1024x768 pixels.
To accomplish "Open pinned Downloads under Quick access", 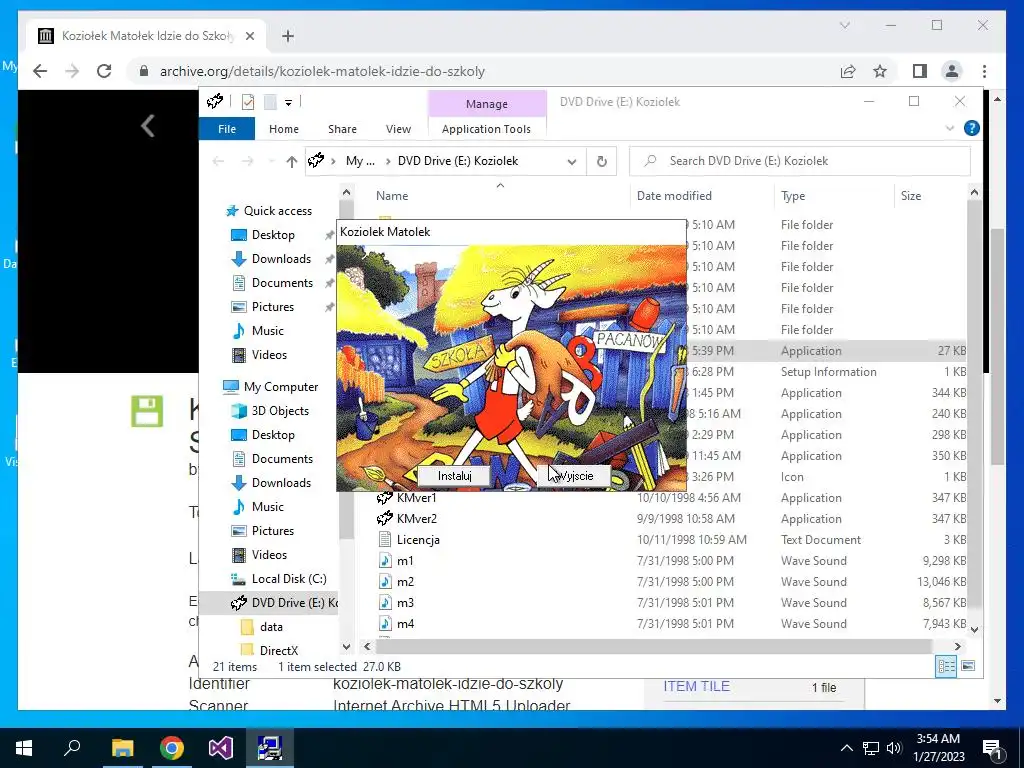I will coord(281,259).
